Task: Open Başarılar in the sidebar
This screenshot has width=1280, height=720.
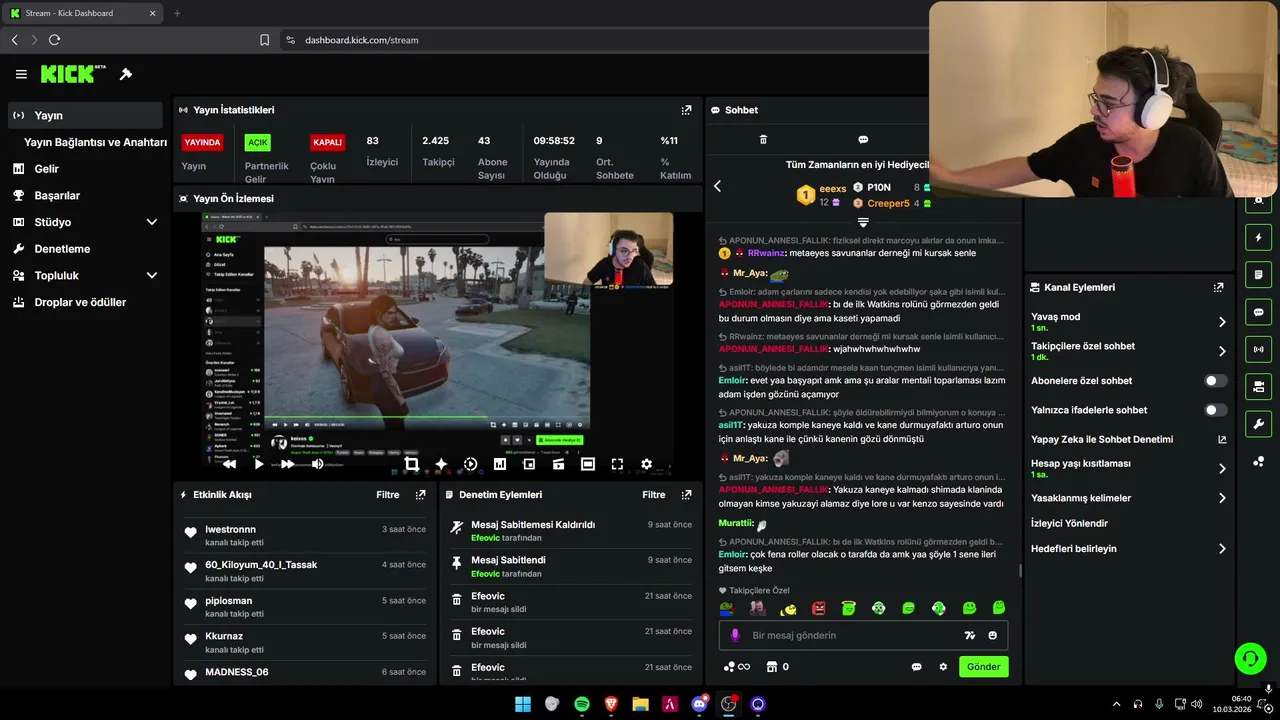Action: click(x=85, y=195)
